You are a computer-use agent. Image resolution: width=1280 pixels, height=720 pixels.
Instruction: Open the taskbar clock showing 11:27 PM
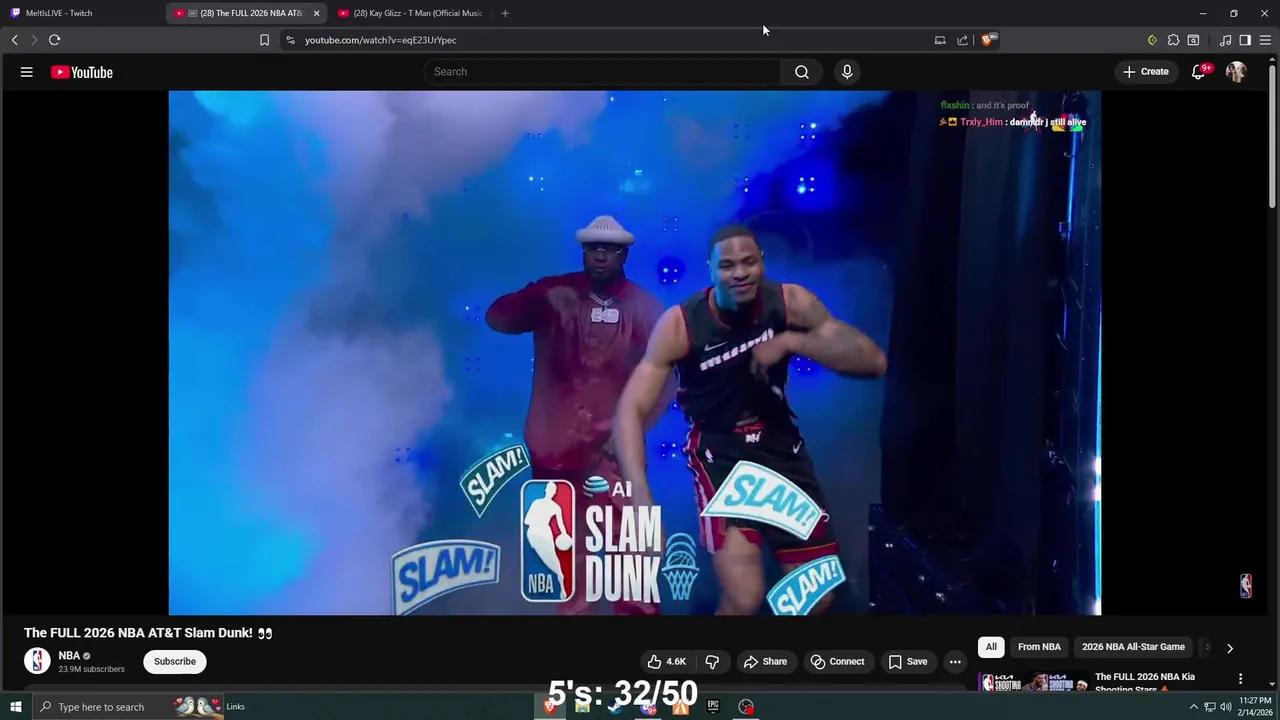[1255, 707]
